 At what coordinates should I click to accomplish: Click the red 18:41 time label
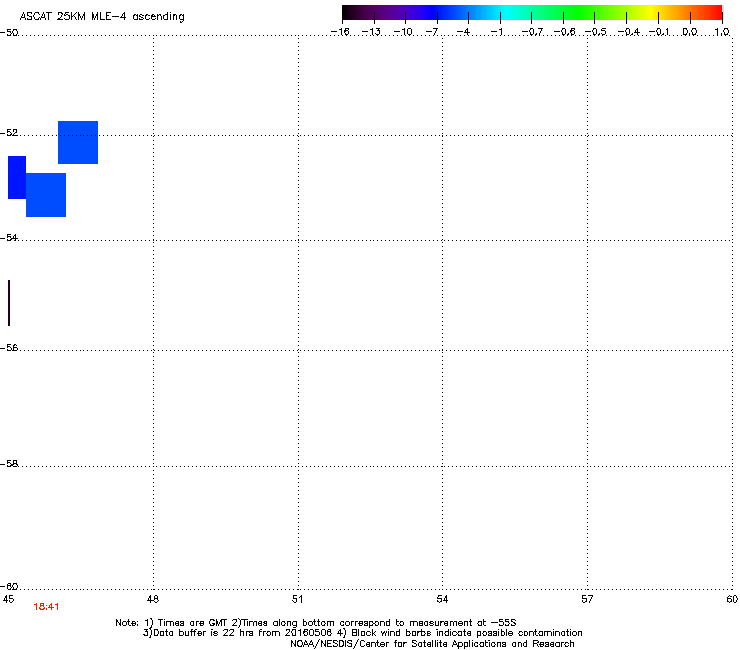[46, 607]
